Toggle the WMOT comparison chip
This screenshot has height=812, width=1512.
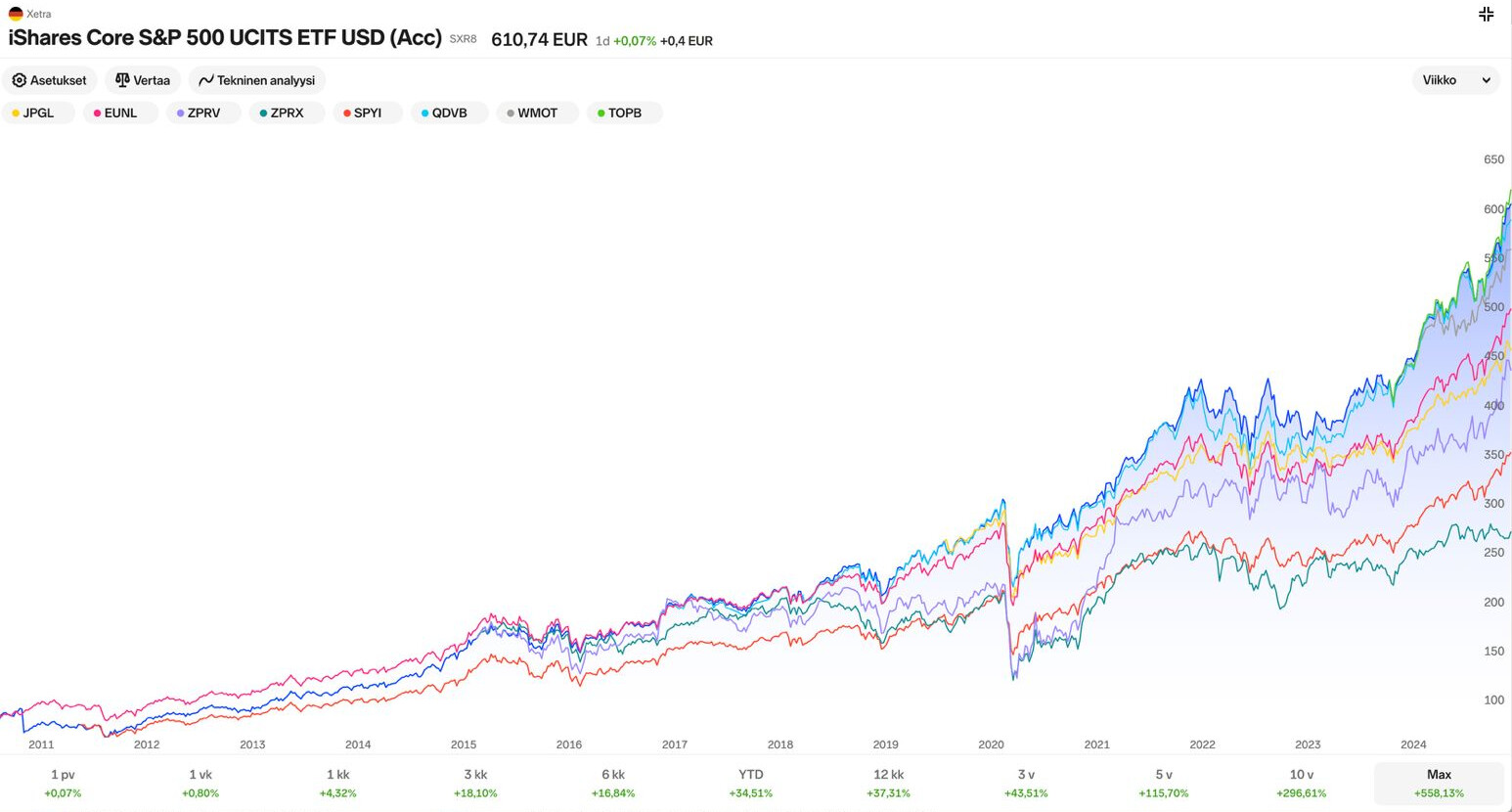pyautogui.click(x=537, y=113)
